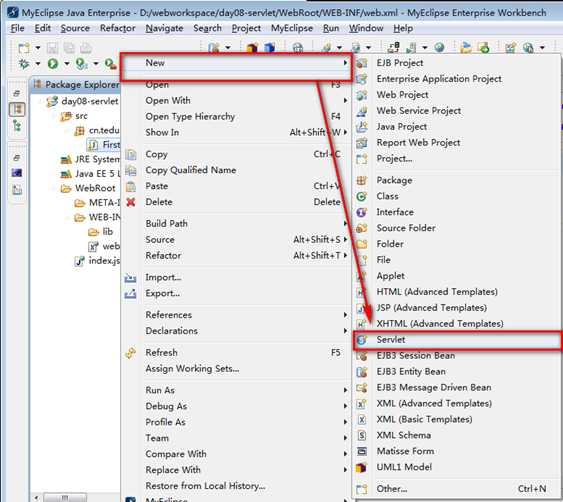
Task: Open the MyEclipse menu in menu bar
Action: (x=292, y=28)
